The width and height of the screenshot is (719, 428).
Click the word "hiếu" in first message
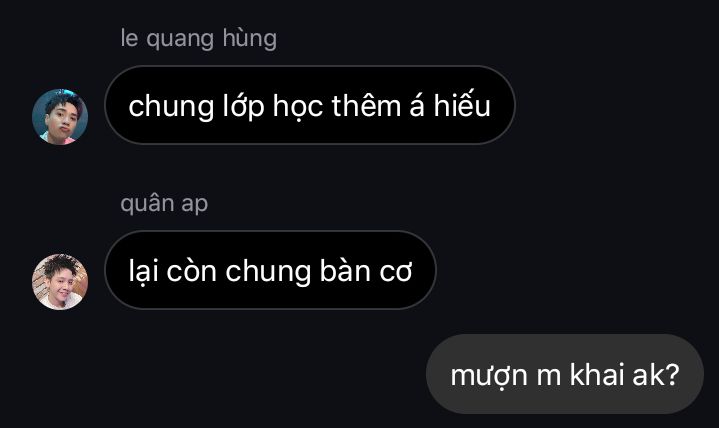(462, 105)
